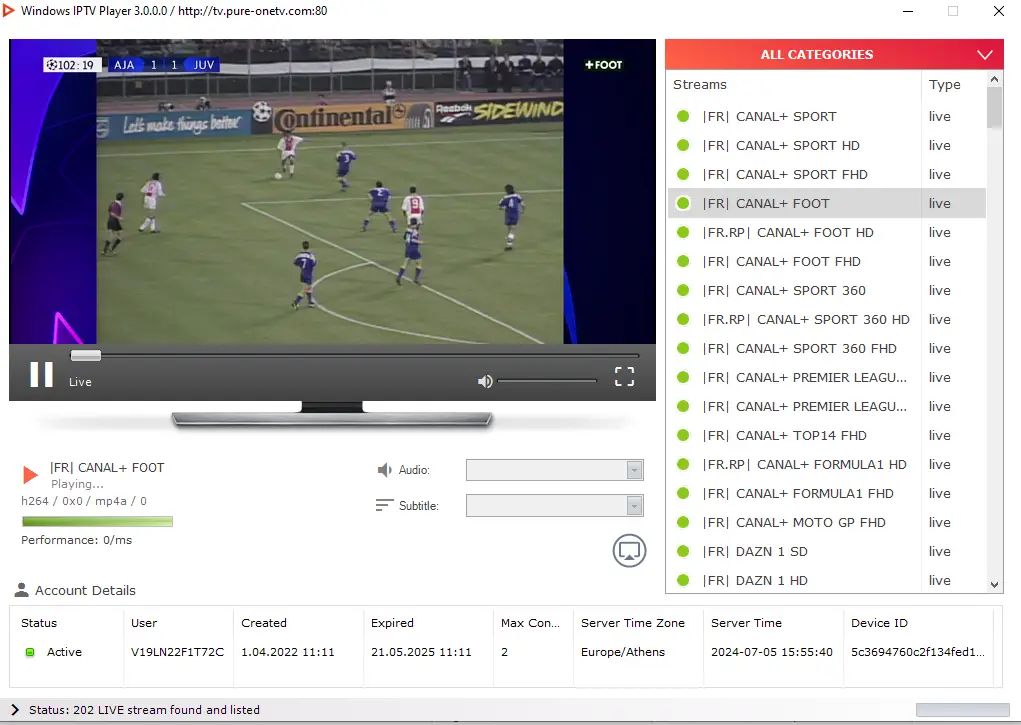Image resolution: width=1021 pixels, height=725 pixels.
Task: Select |FR| CANAL+ SPORT 360 FHD stream
Action: coord(827,348)
